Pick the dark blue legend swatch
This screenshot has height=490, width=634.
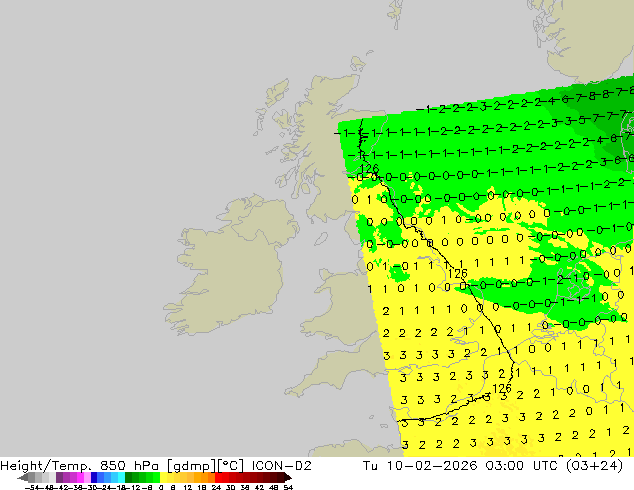pos(94,477)
